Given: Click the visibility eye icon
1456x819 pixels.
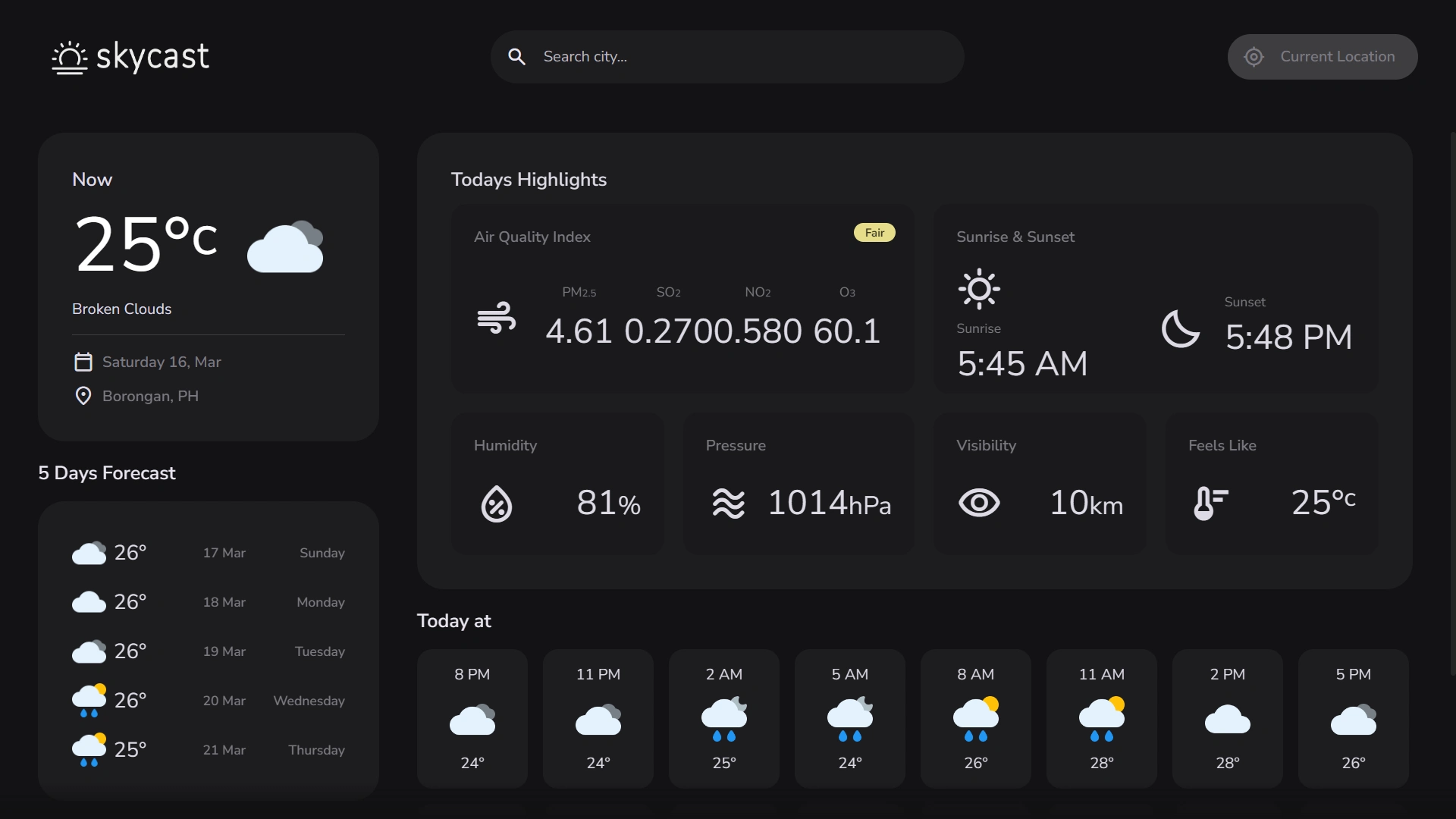Looking at the screenshot, I should pos(979,503).
